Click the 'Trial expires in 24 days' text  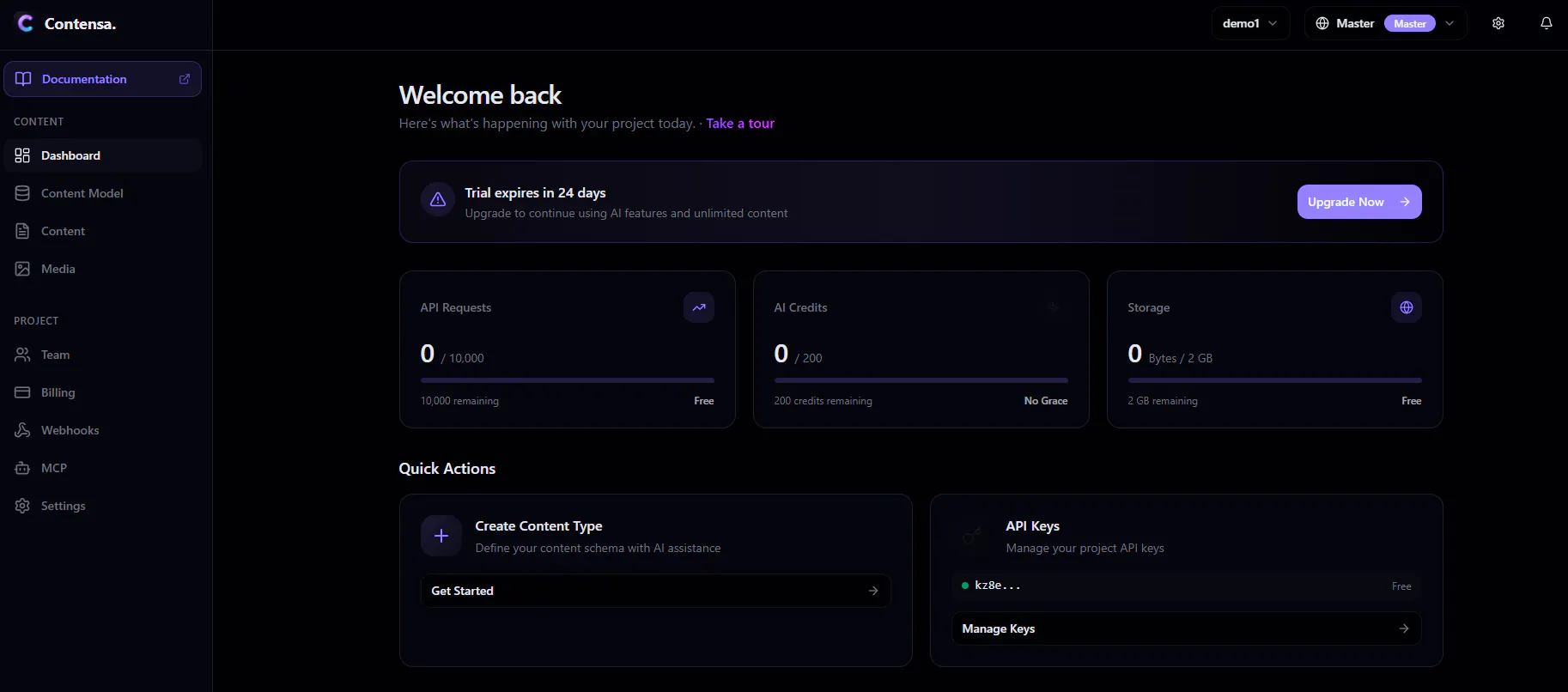[x=536, y=192]
